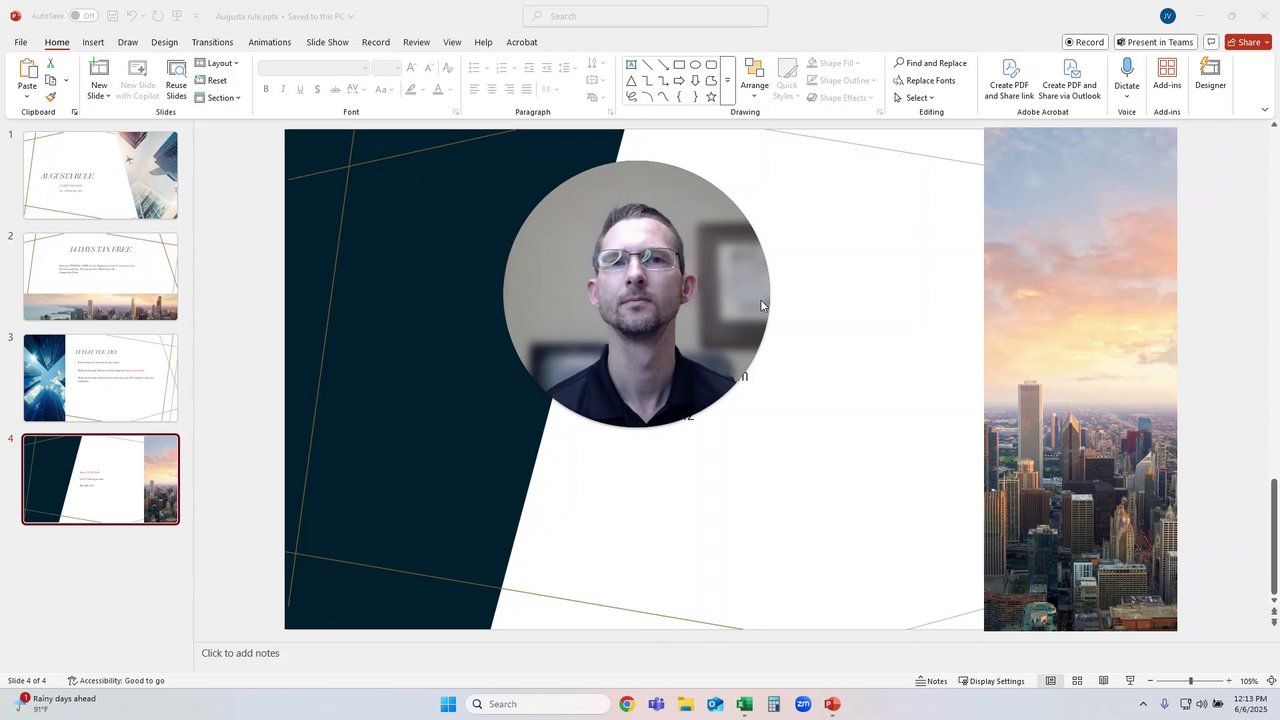Image resolution: width=1280 pixels, height=720 pixels.
Task: Reset the slide layout
Action: coord(211,80)
